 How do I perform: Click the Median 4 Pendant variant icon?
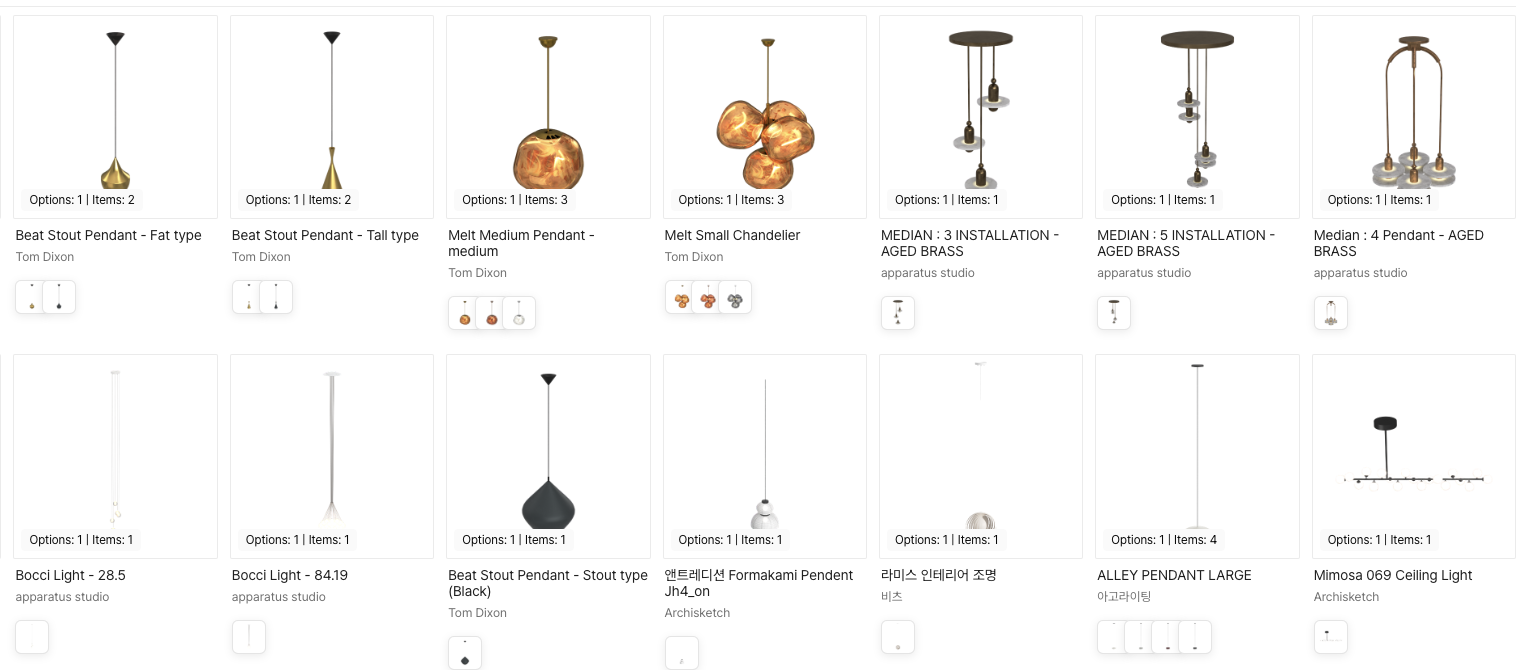[1330, 313]
